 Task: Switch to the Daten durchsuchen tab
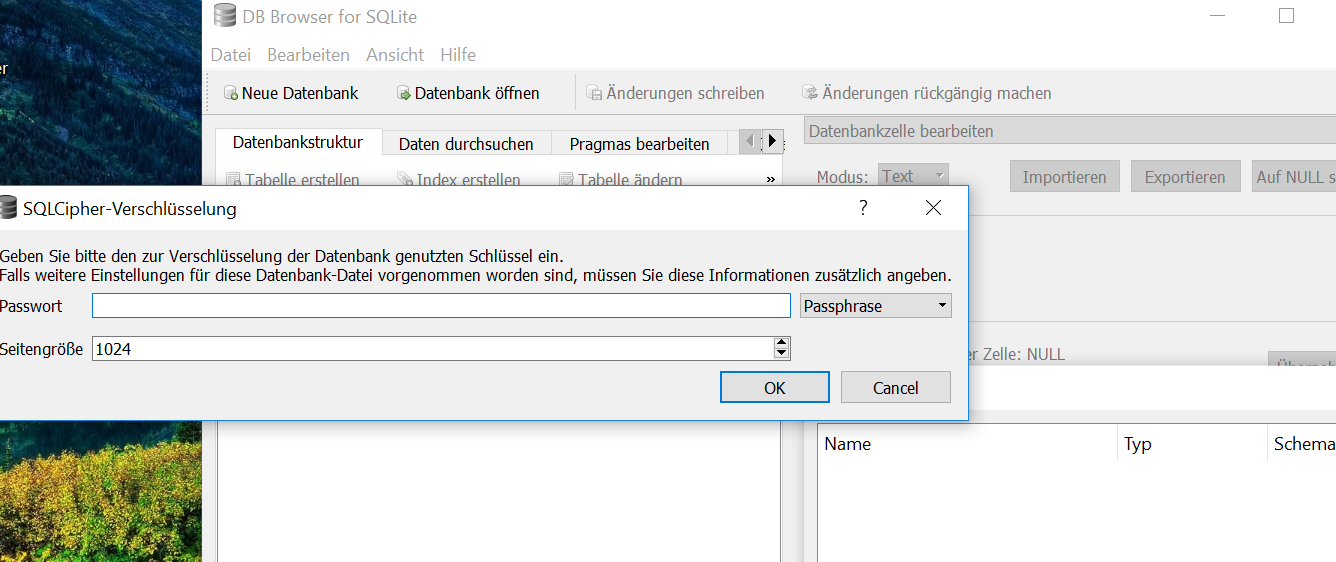coord(466,144)
